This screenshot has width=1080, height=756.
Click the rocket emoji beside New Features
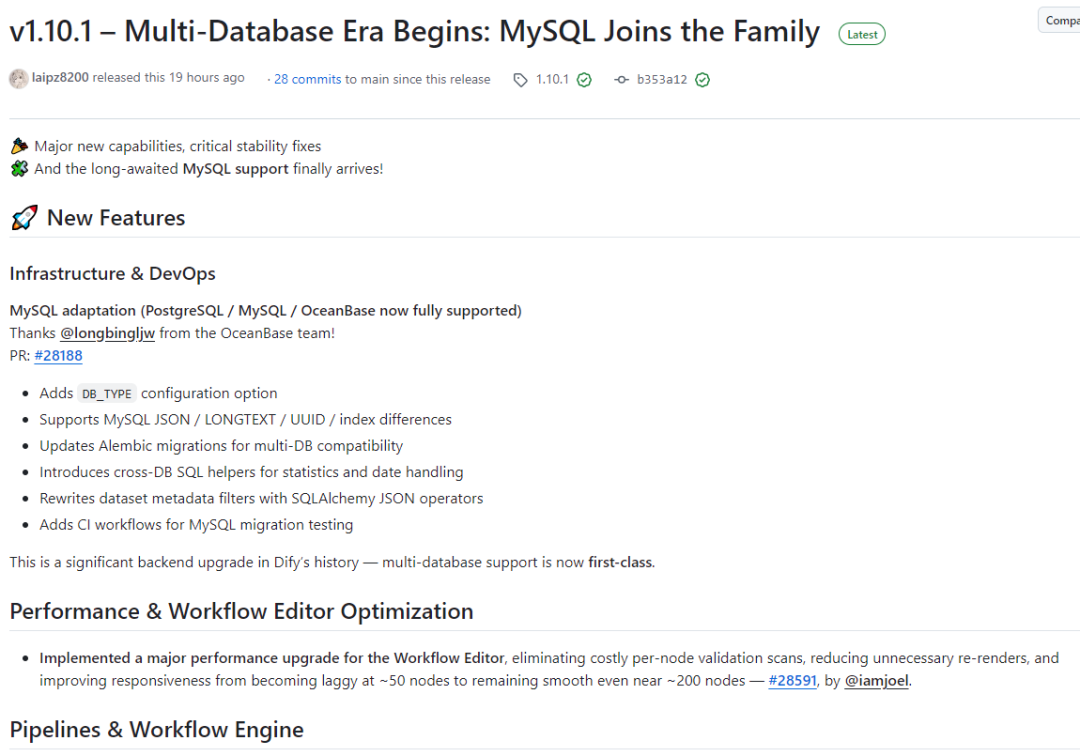pyautogui.click(x=25, y=218)
